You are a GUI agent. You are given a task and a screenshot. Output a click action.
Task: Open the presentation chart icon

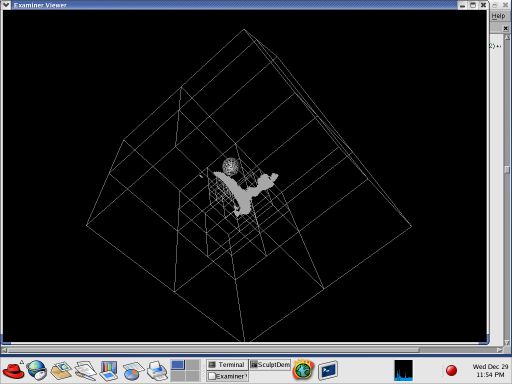pos(109,370)
